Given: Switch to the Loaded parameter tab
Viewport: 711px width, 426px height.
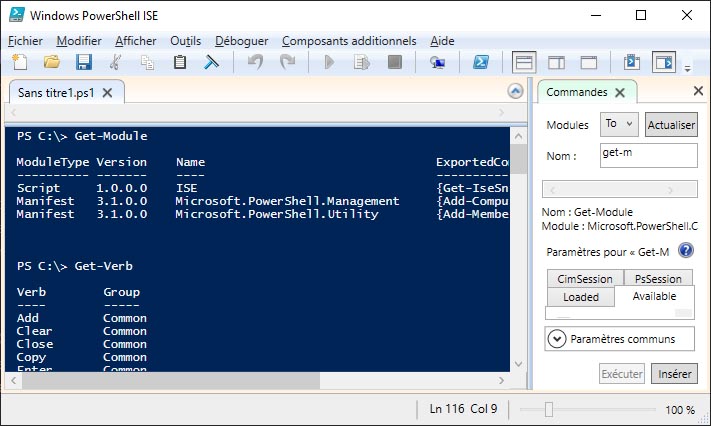Looking at the screenshot, I should 581,297.
